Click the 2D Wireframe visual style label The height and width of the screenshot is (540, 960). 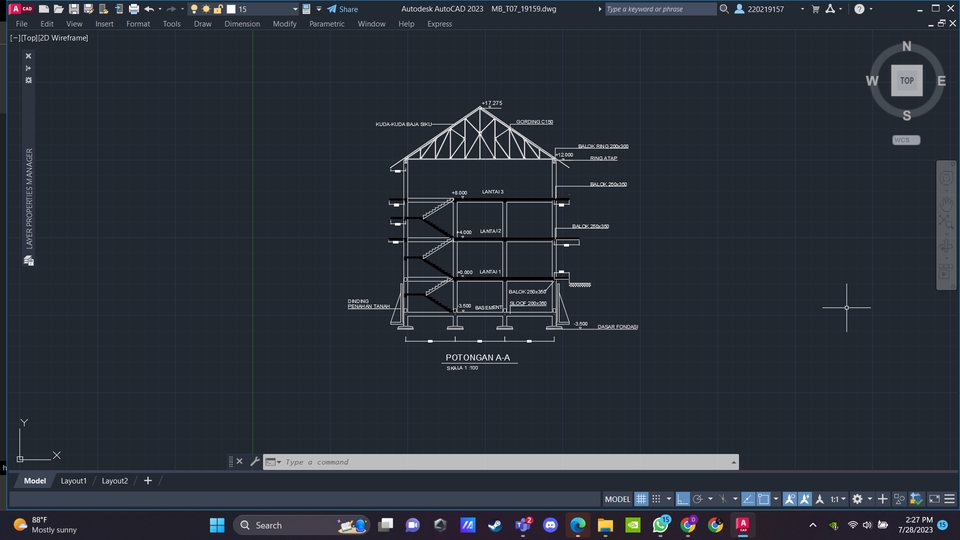(63, 38)
